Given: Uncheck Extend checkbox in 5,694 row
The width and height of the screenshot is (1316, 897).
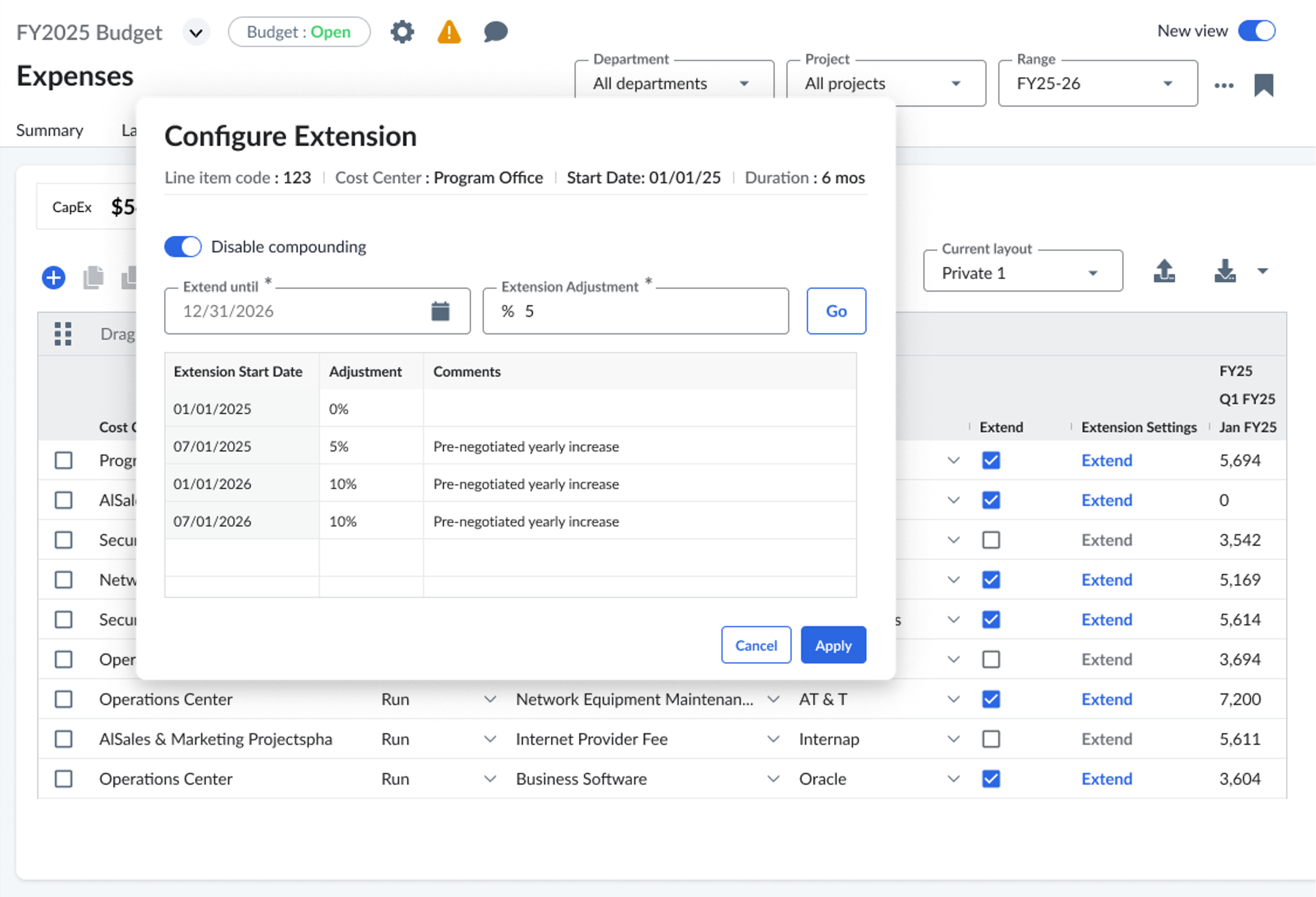Looking at the screenshot, I should coord(991,460).
